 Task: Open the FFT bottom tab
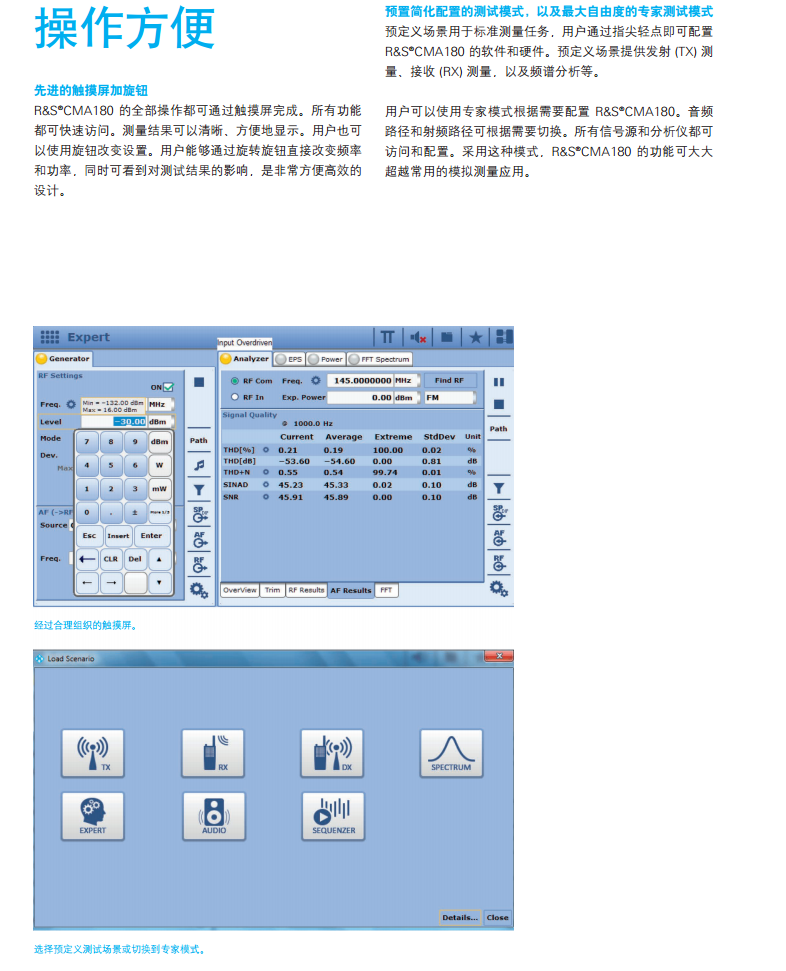pos(386,590)
